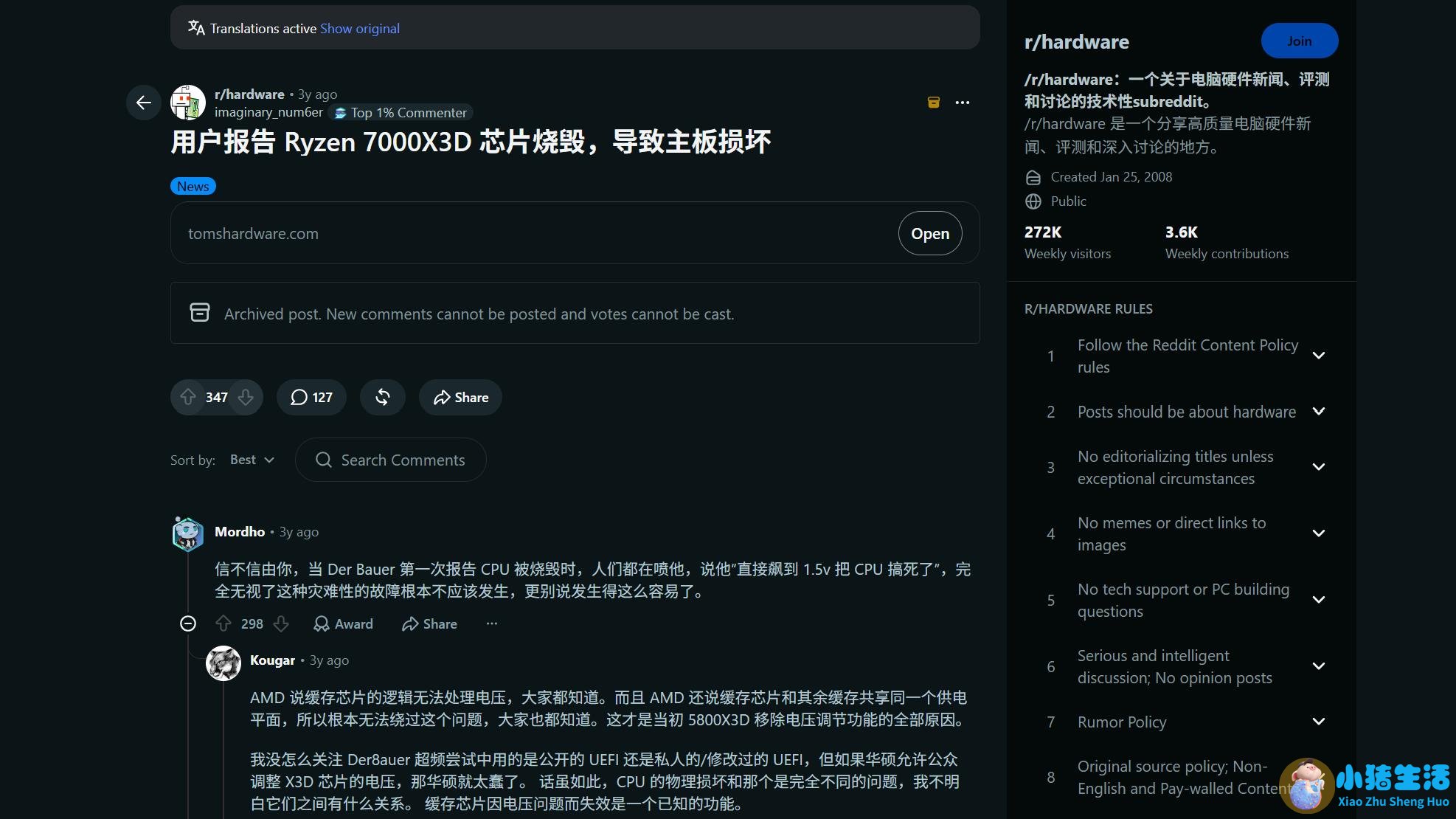The height and width of the screenshot is (819, 1456).
Task: Share the post
Action: click(460, 397)
